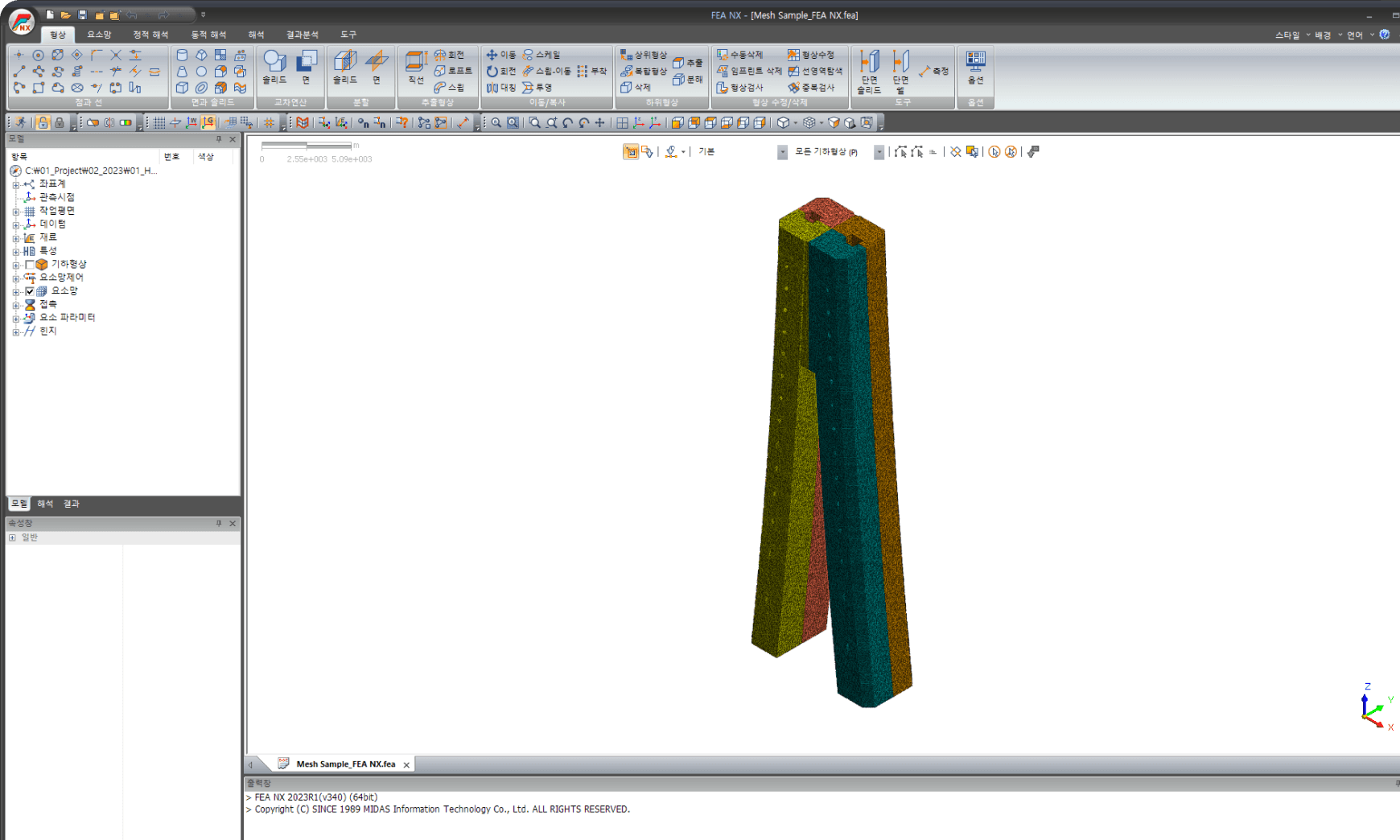Expand the 재료 tree node
1400x840 pixels.
point(15,238)
